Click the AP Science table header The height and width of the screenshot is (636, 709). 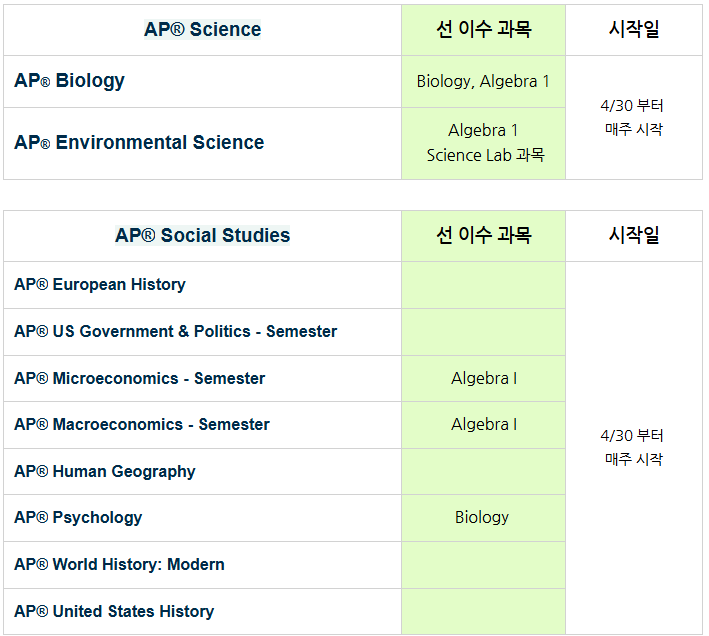pyautogui.click(x=202, y=30)
